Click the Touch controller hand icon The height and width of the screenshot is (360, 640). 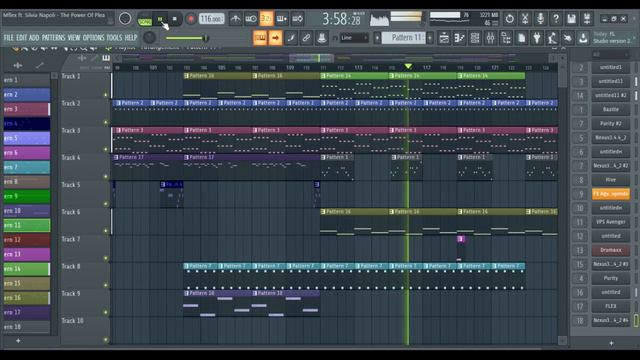568,38
